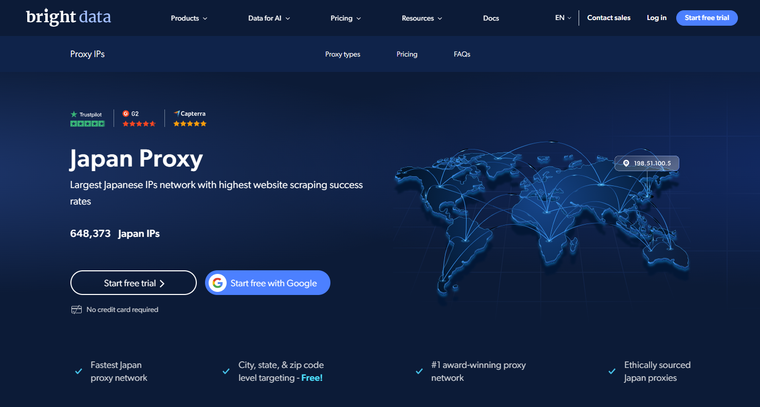The height and width of the screenshot is (407, 760).
Task: Open the EN language selector
Action: coord(563,18)
